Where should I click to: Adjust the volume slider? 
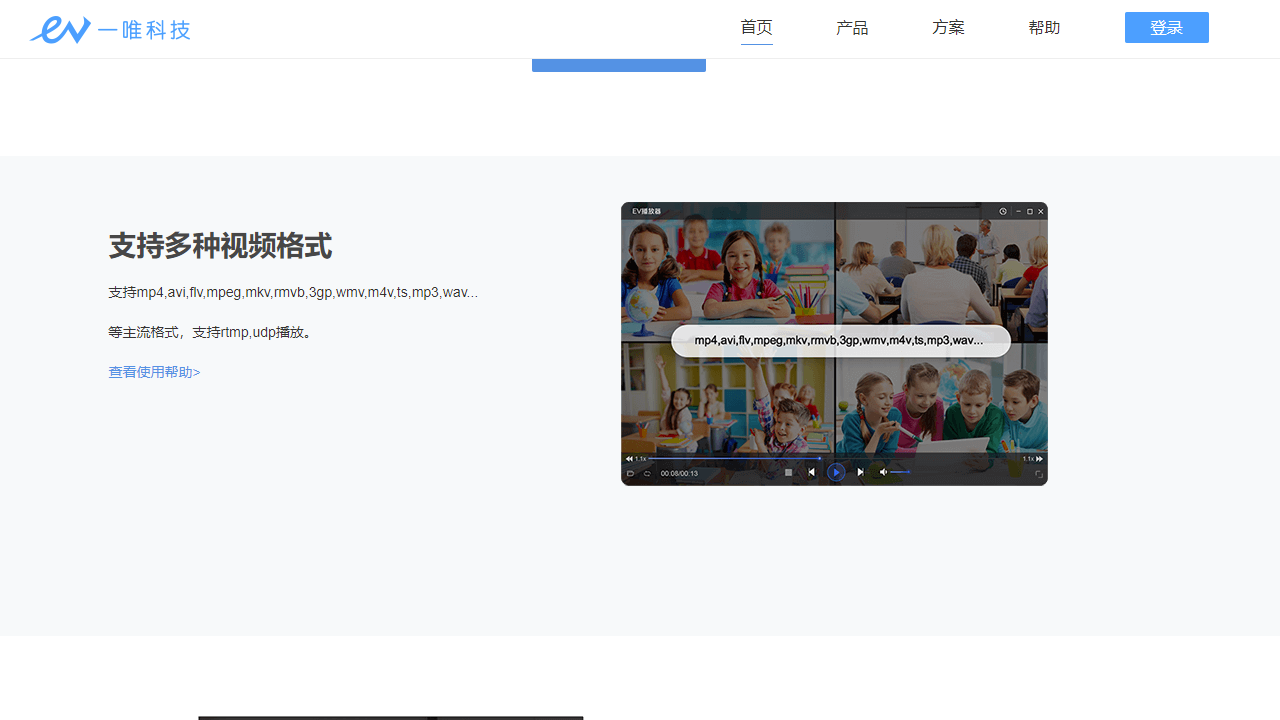point(898,472)
